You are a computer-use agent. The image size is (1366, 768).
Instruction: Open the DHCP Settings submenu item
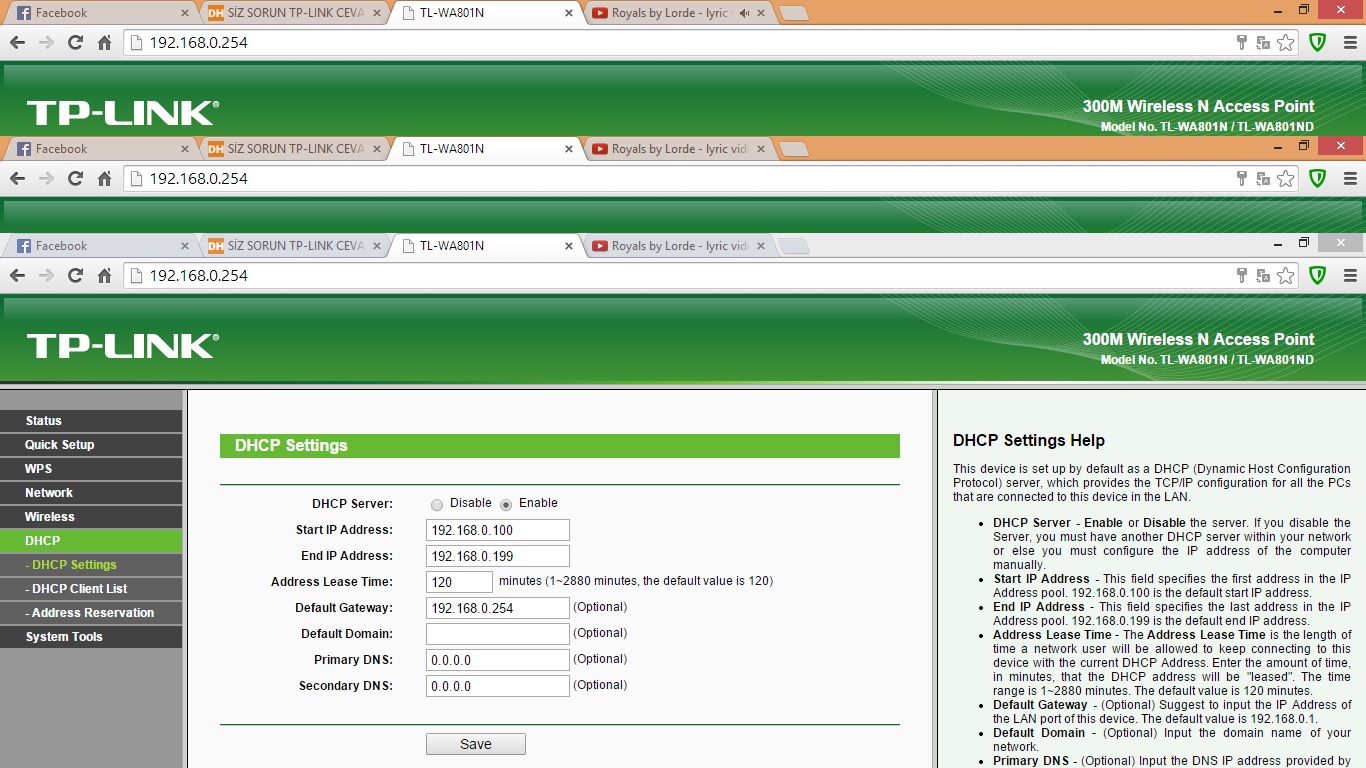91,565
